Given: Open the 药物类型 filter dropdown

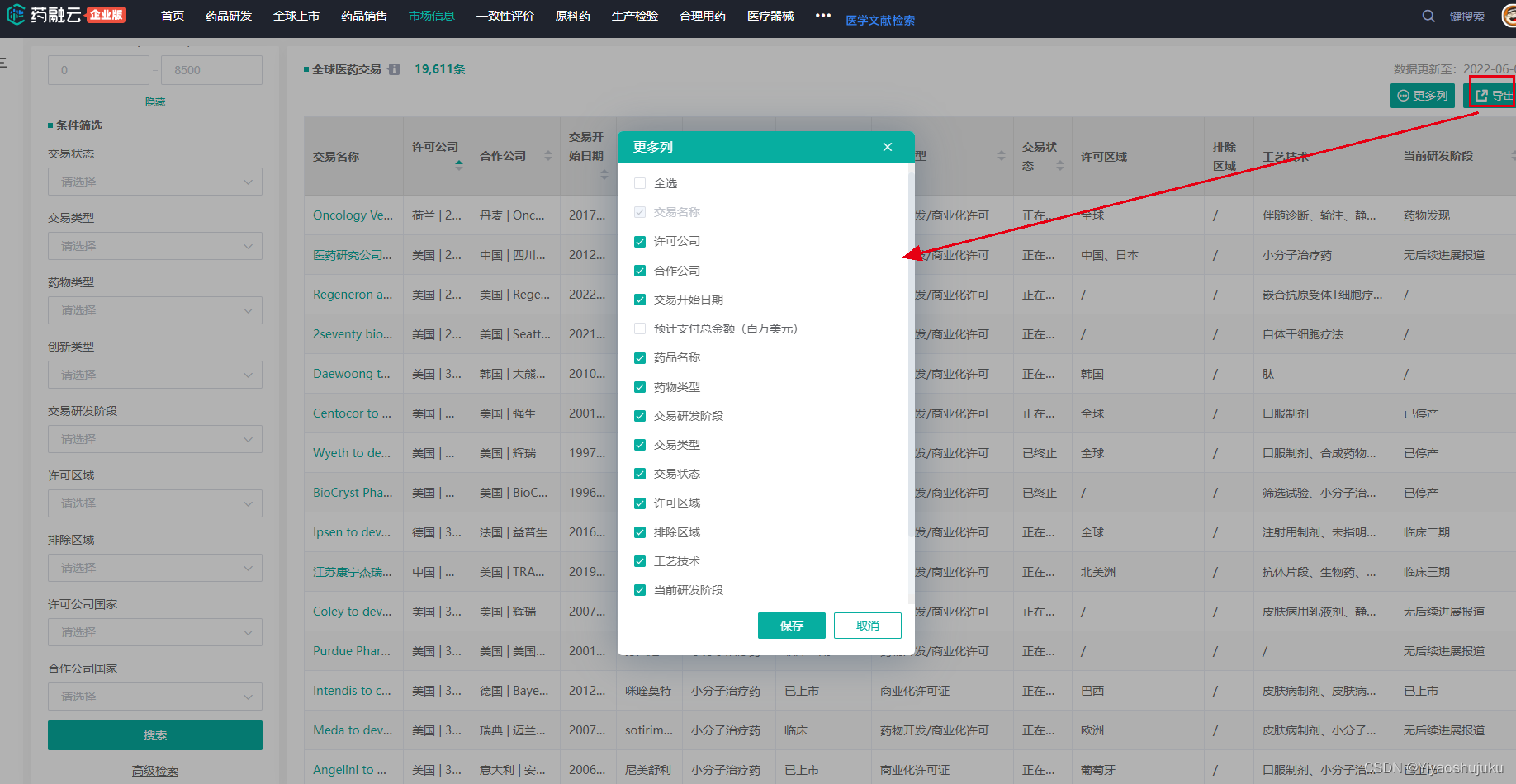Looking at the screenshot, I should click(x=154, y=310).
